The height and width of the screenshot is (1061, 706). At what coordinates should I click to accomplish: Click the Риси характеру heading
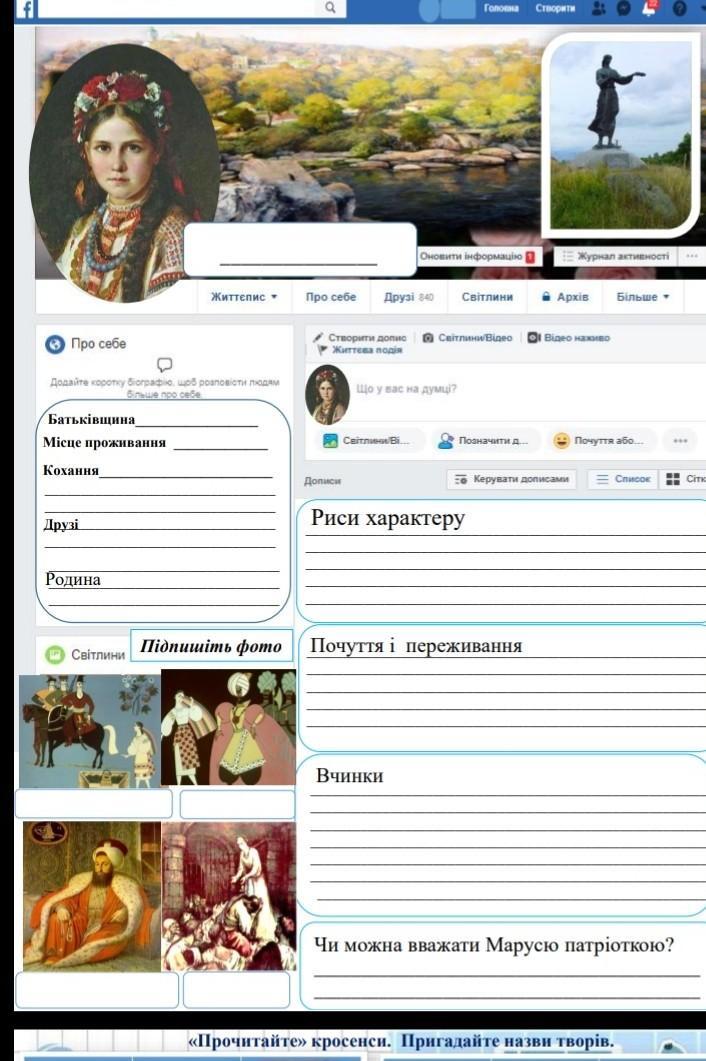[388, 518]
